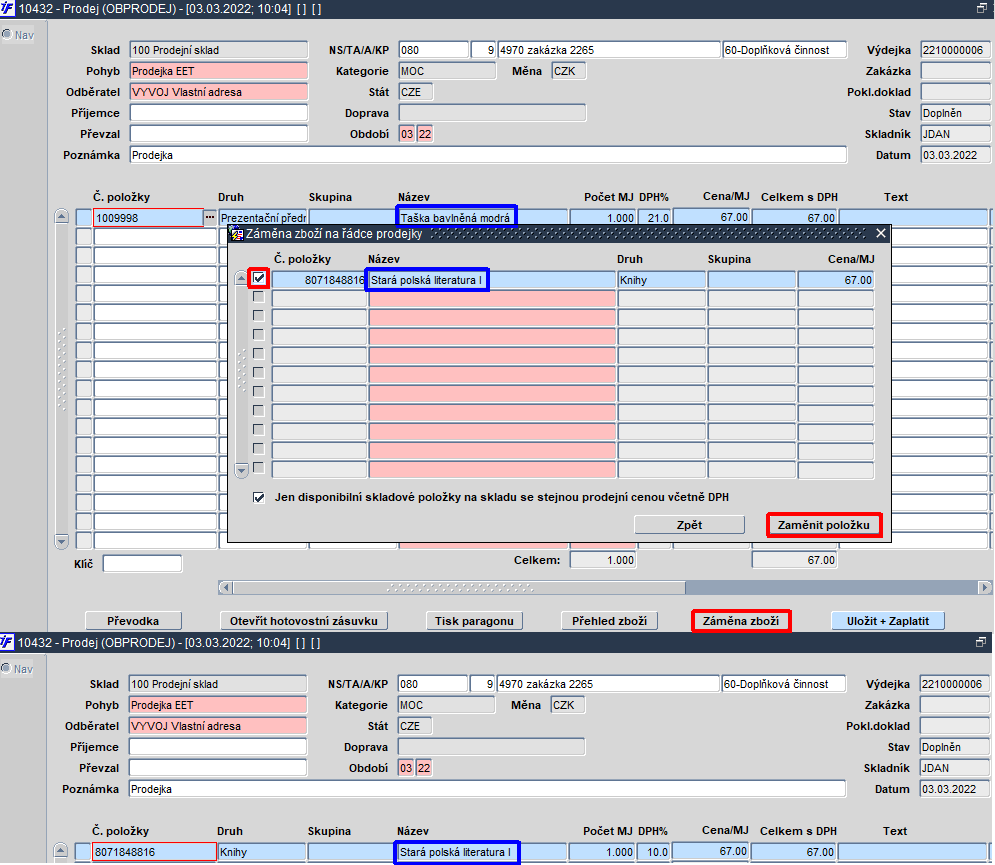Restore the upper Prodej window

click(981, 8)
